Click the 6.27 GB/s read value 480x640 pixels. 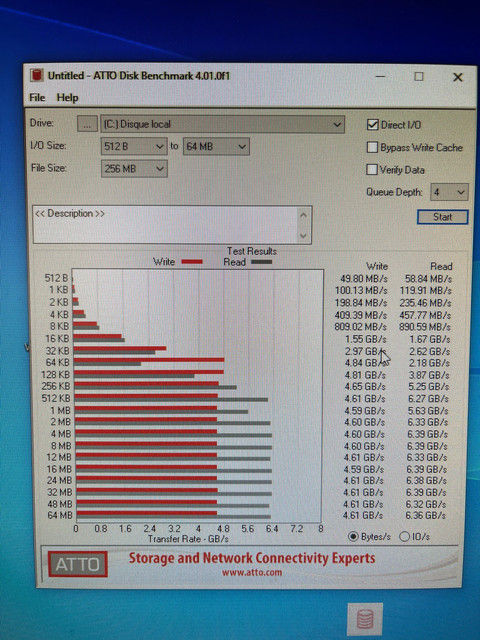(x=429, y=398)
